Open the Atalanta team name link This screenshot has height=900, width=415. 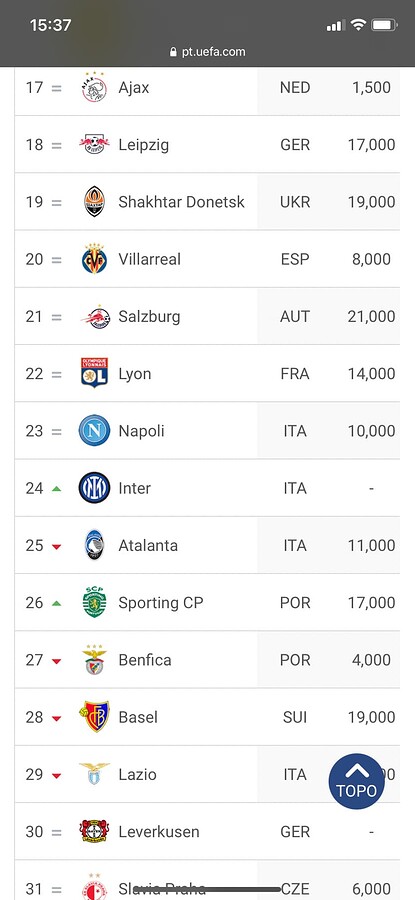click(148, 545)
